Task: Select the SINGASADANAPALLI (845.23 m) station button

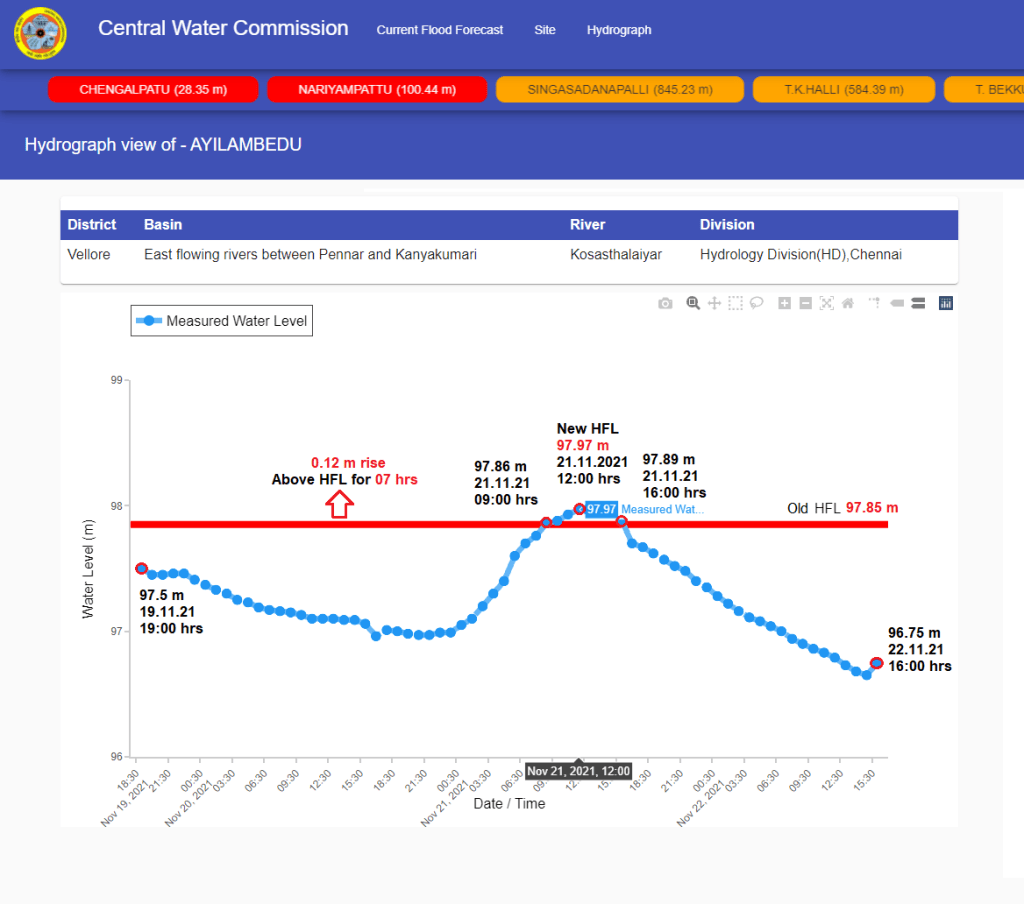Action: [x=620, y=90]
